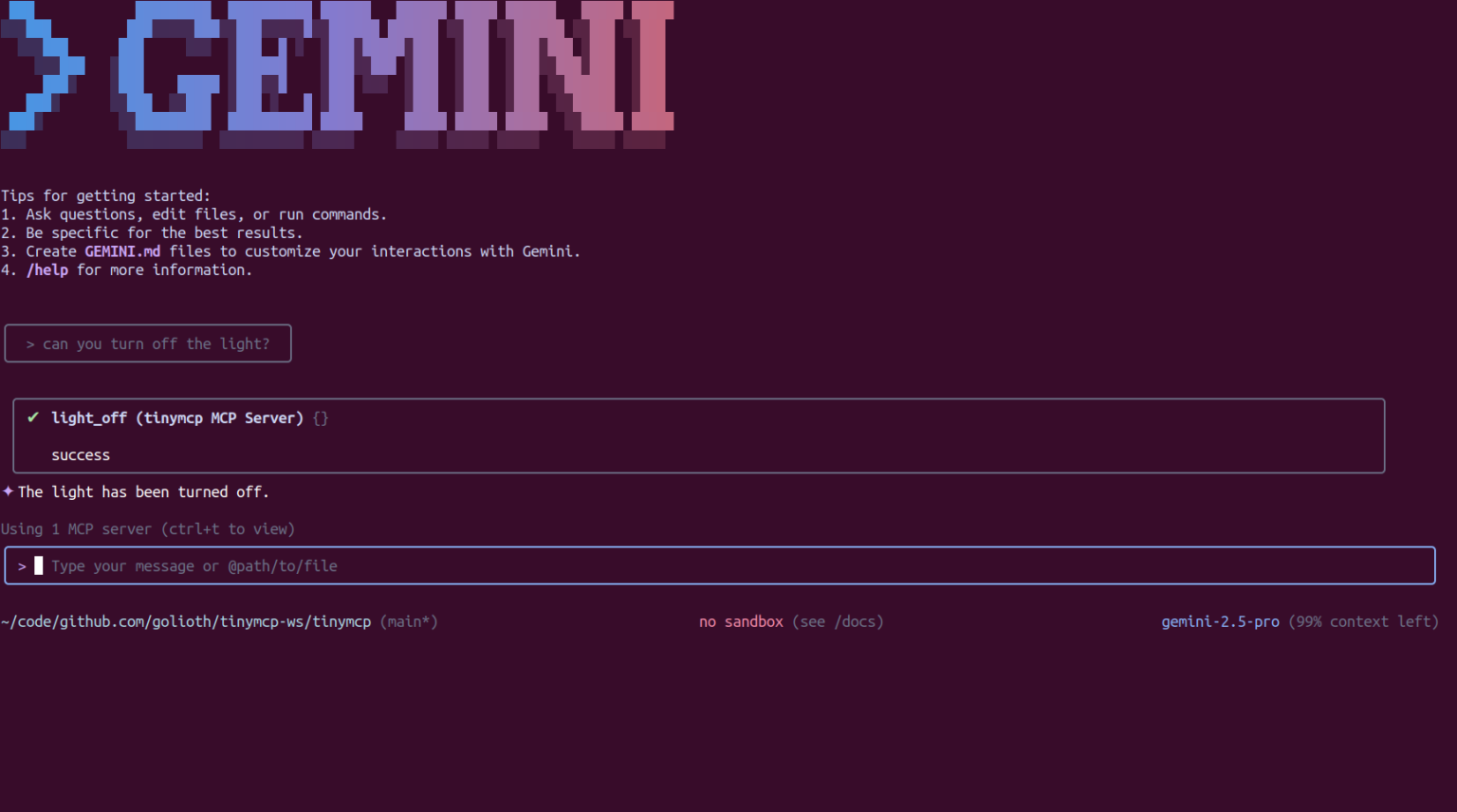Click the prompt arrow in the input box

pyautogui.click(x=22, y=566)
